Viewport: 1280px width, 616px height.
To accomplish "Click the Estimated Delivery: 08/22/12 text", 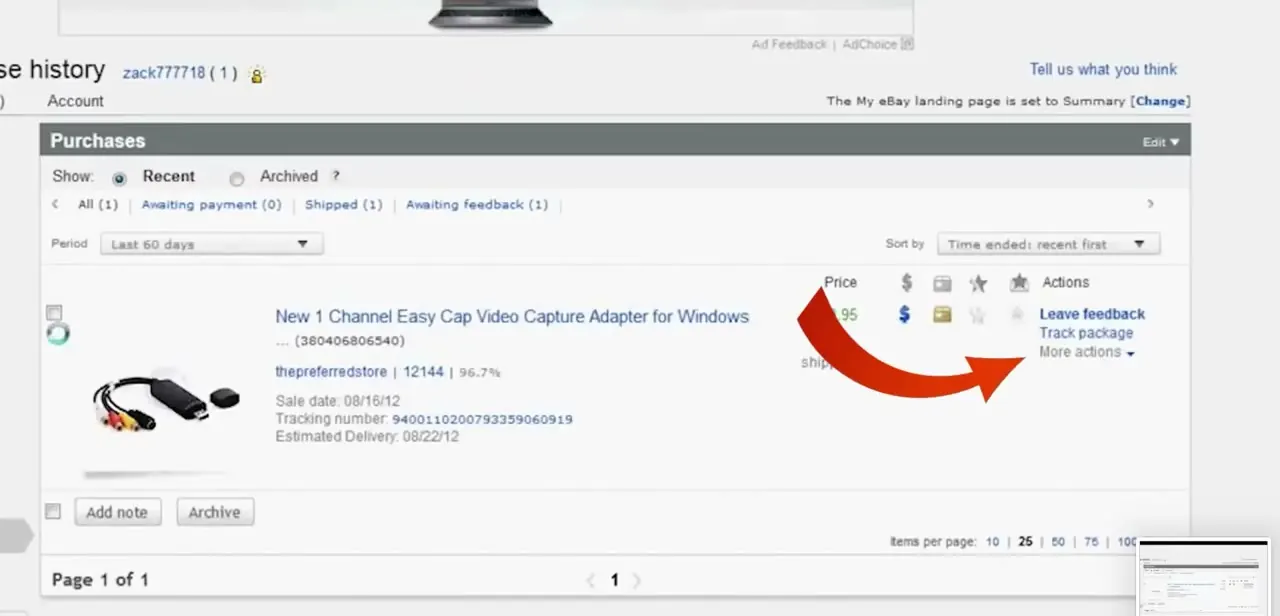I will (x=367, y=437).
